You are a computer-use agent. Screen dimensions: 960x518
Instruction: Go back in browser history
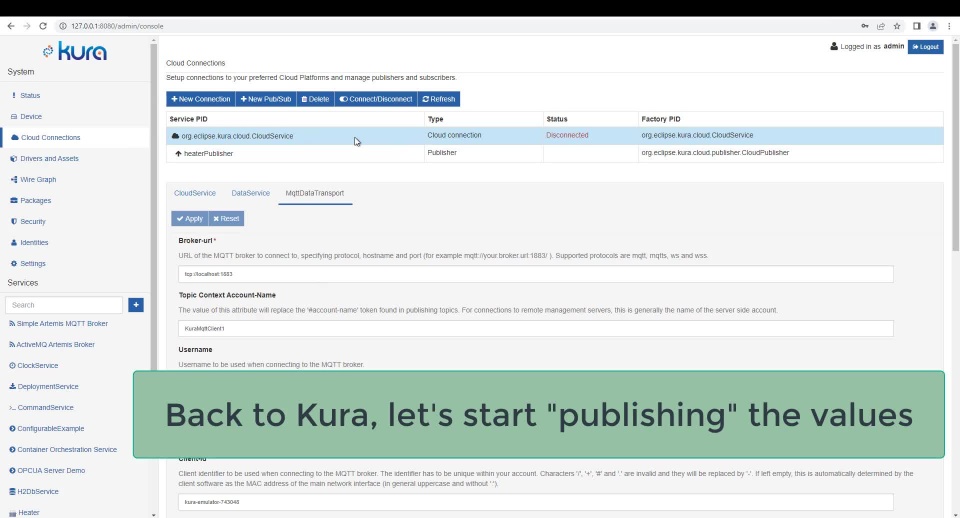(11, 26)
